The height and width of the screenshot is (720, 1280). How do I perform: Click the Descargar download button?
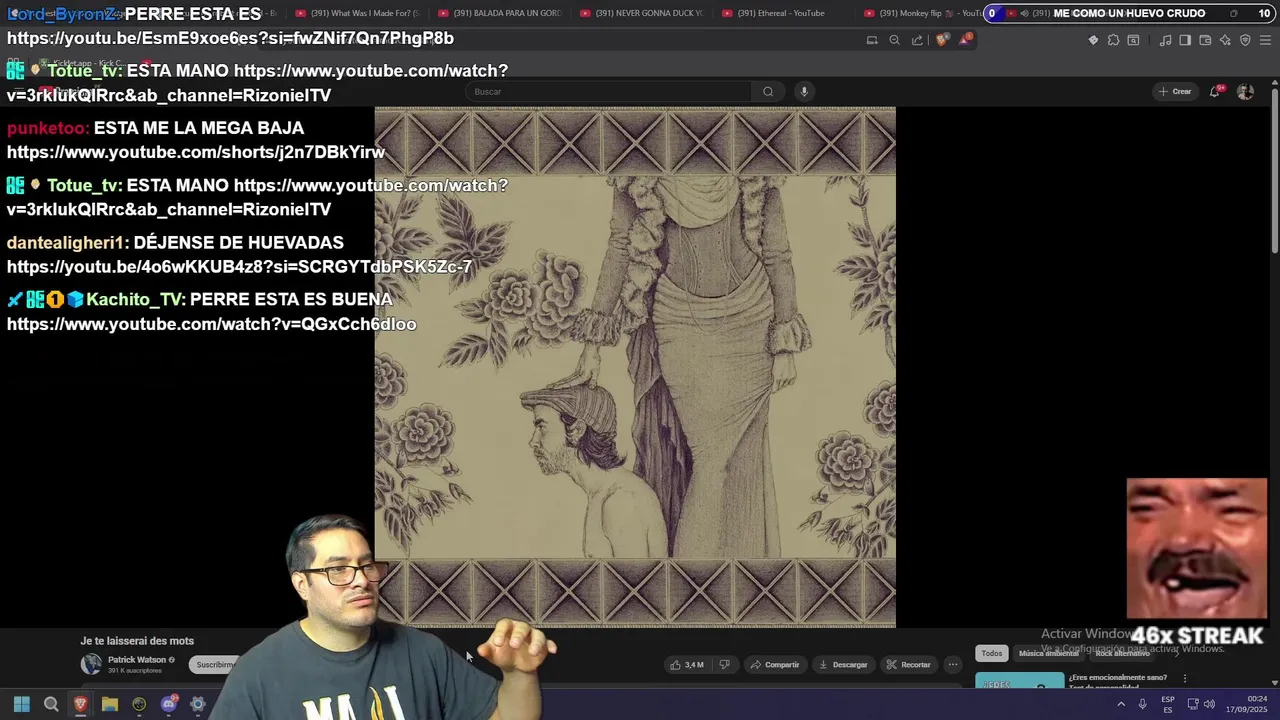[x=843, y=665]
